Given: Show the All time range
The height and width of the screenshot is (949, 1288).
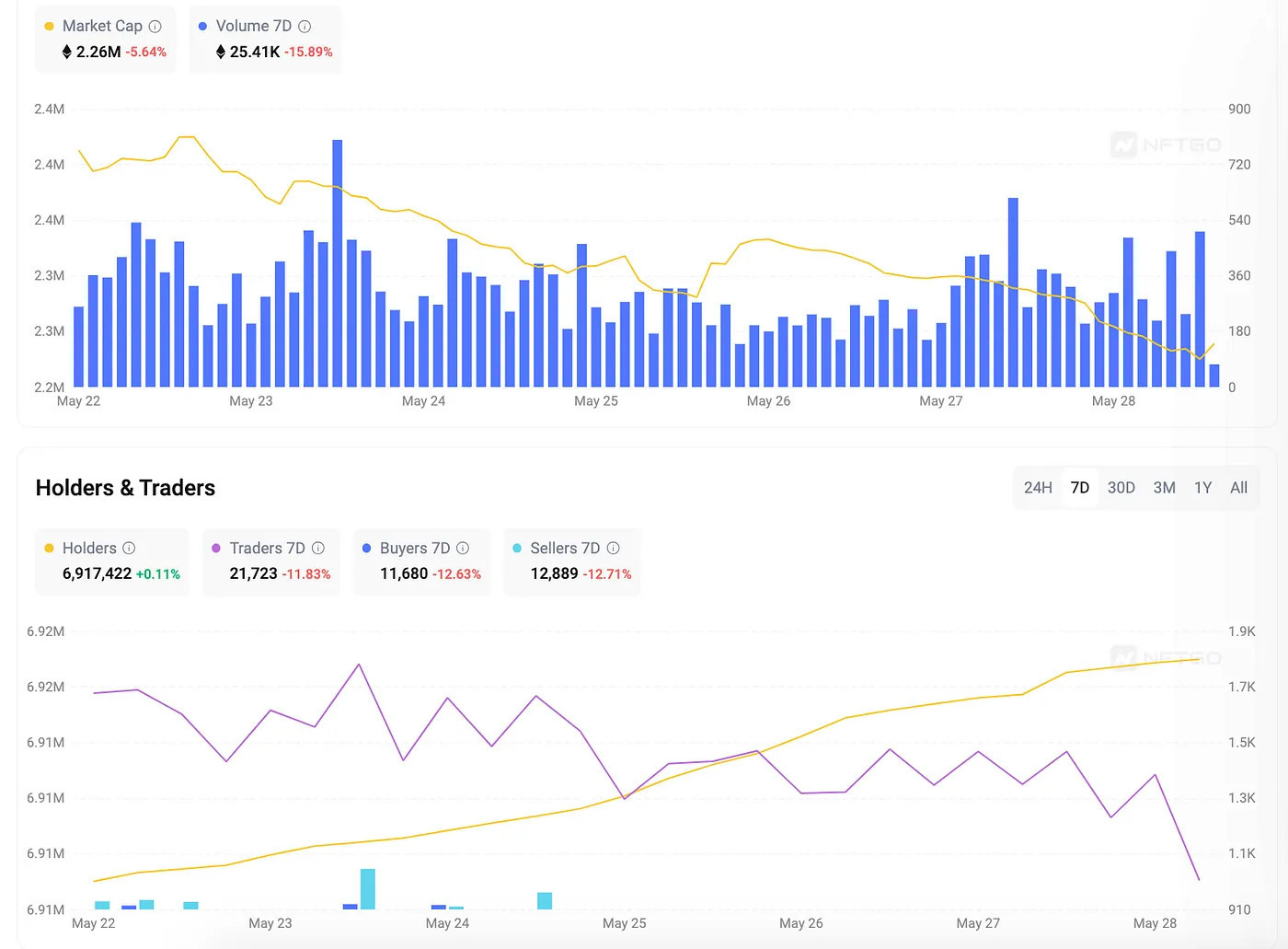Looking at the screenshot, I should [1238, 488].
